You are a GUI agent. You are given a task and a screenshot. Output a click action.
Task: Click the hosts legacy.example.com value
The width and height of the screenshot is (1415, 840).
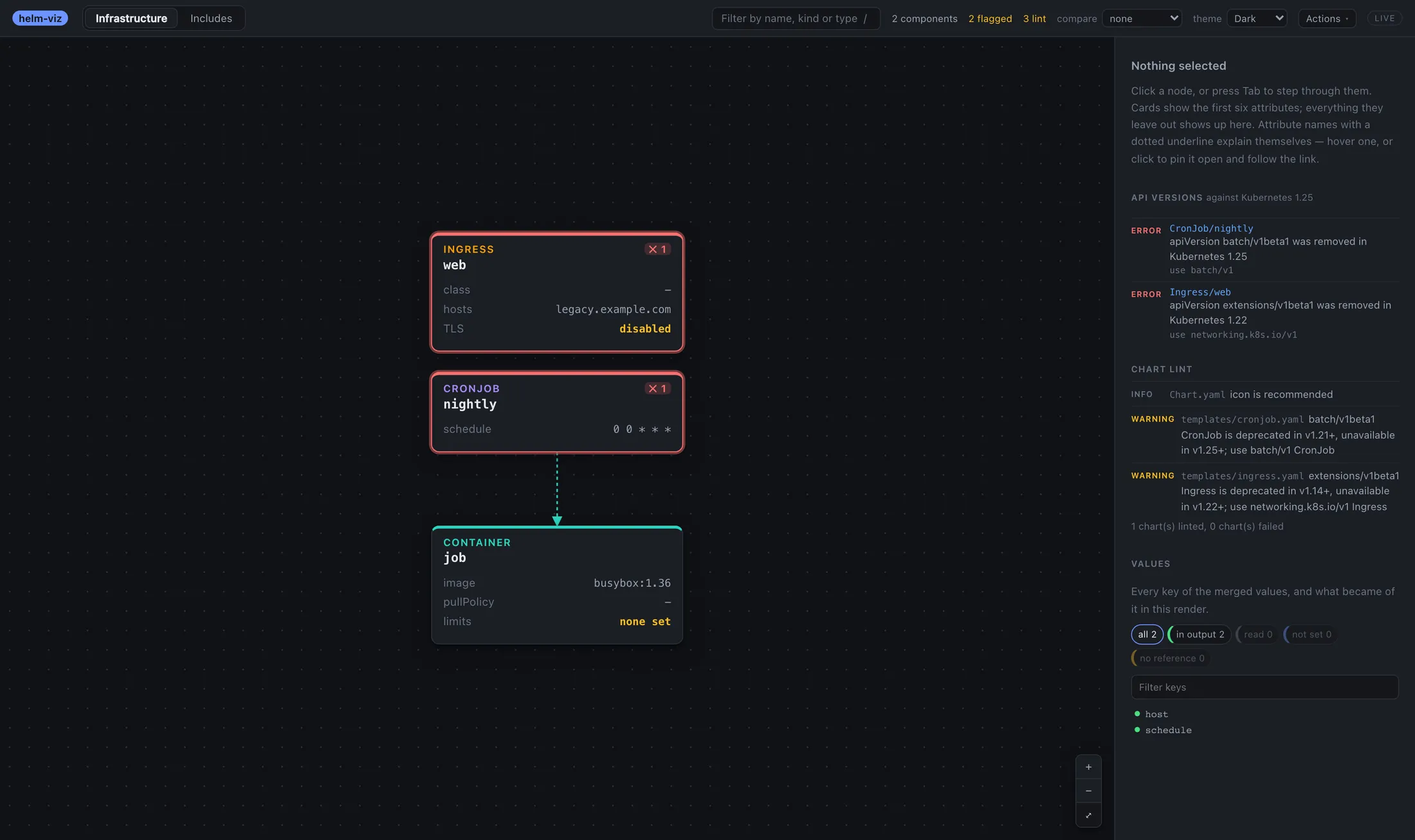coord(613,309)
